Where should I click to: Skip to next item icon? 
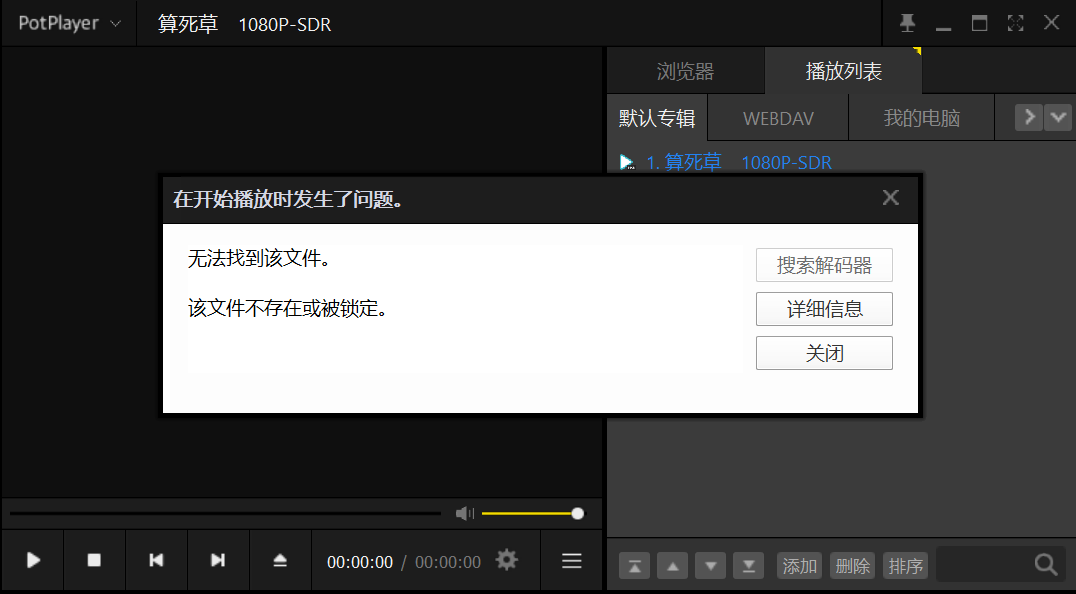218,561
